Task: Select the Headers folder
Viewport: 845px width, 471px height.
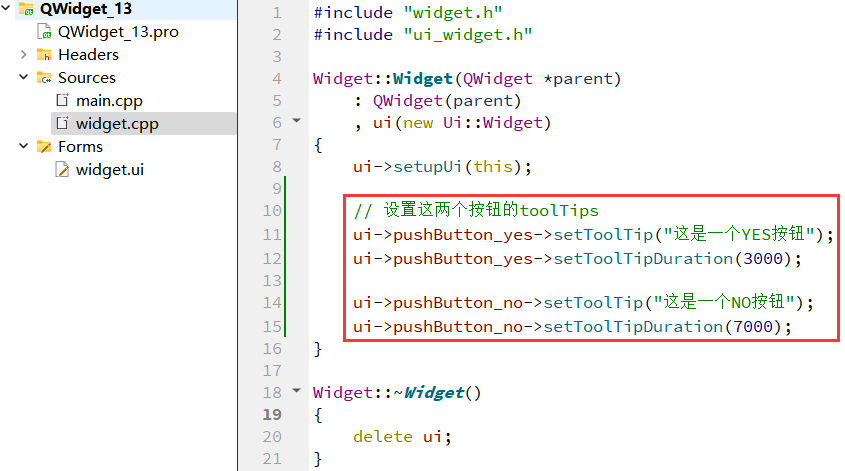Action: point(88,54)
